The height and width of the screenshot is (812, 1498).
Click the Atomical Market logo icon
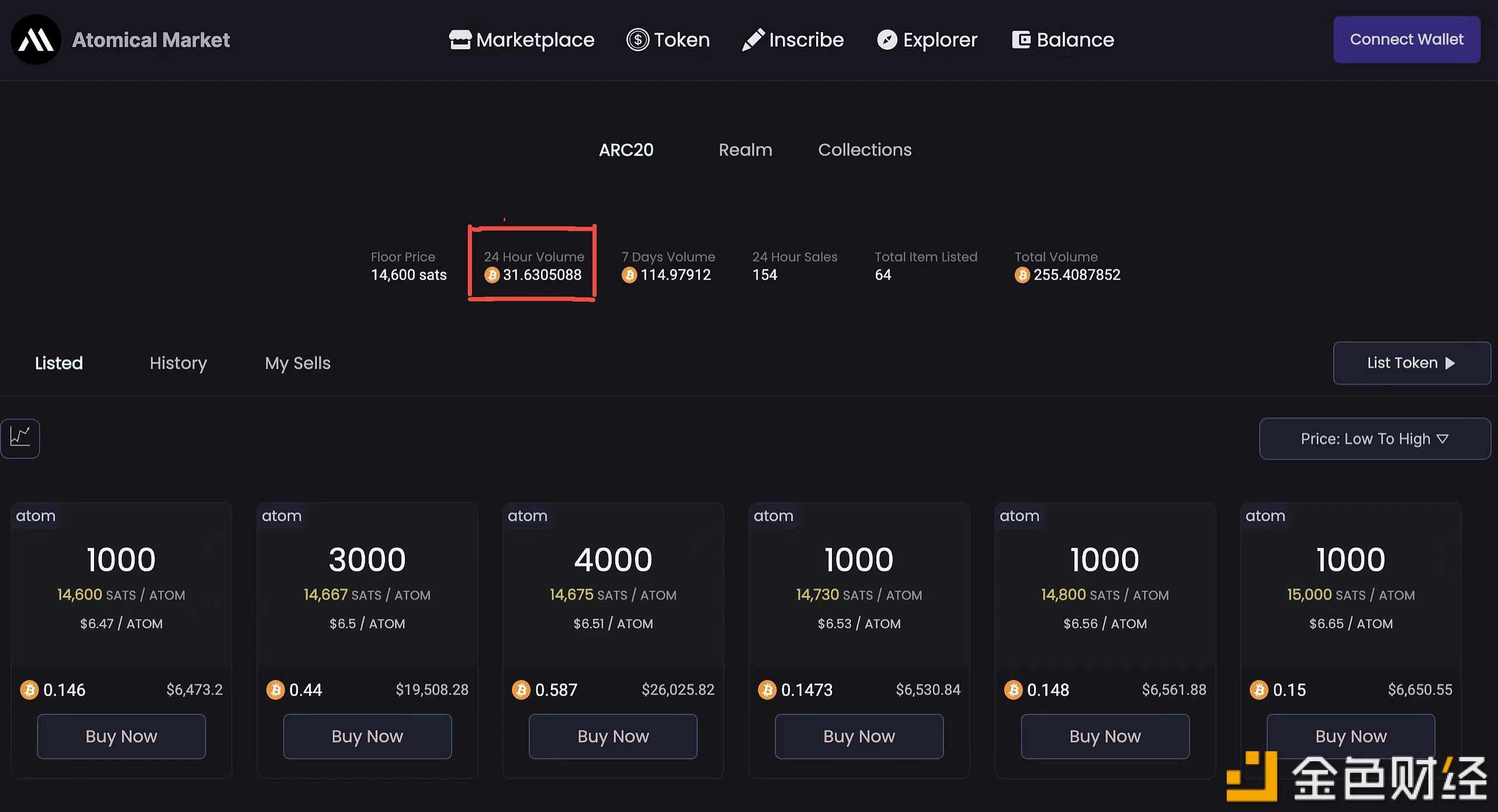point(36,40)
